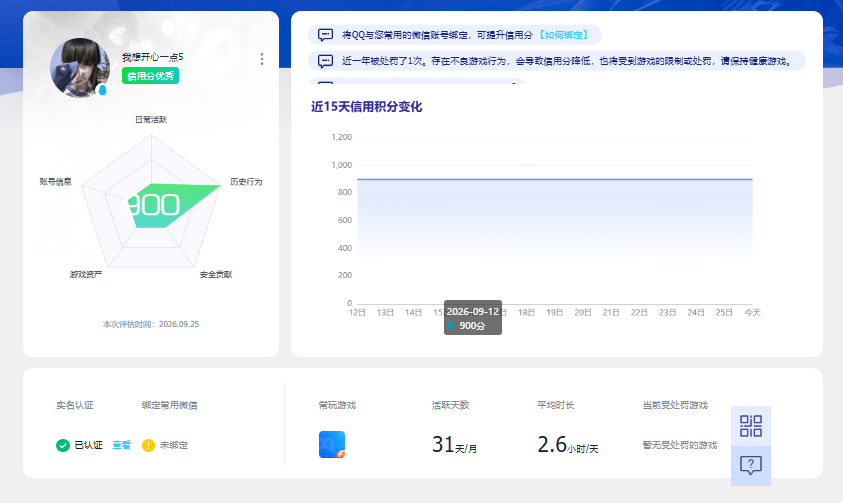
Task: Click the 平均时长 heading
Action: tap(555, 405)
